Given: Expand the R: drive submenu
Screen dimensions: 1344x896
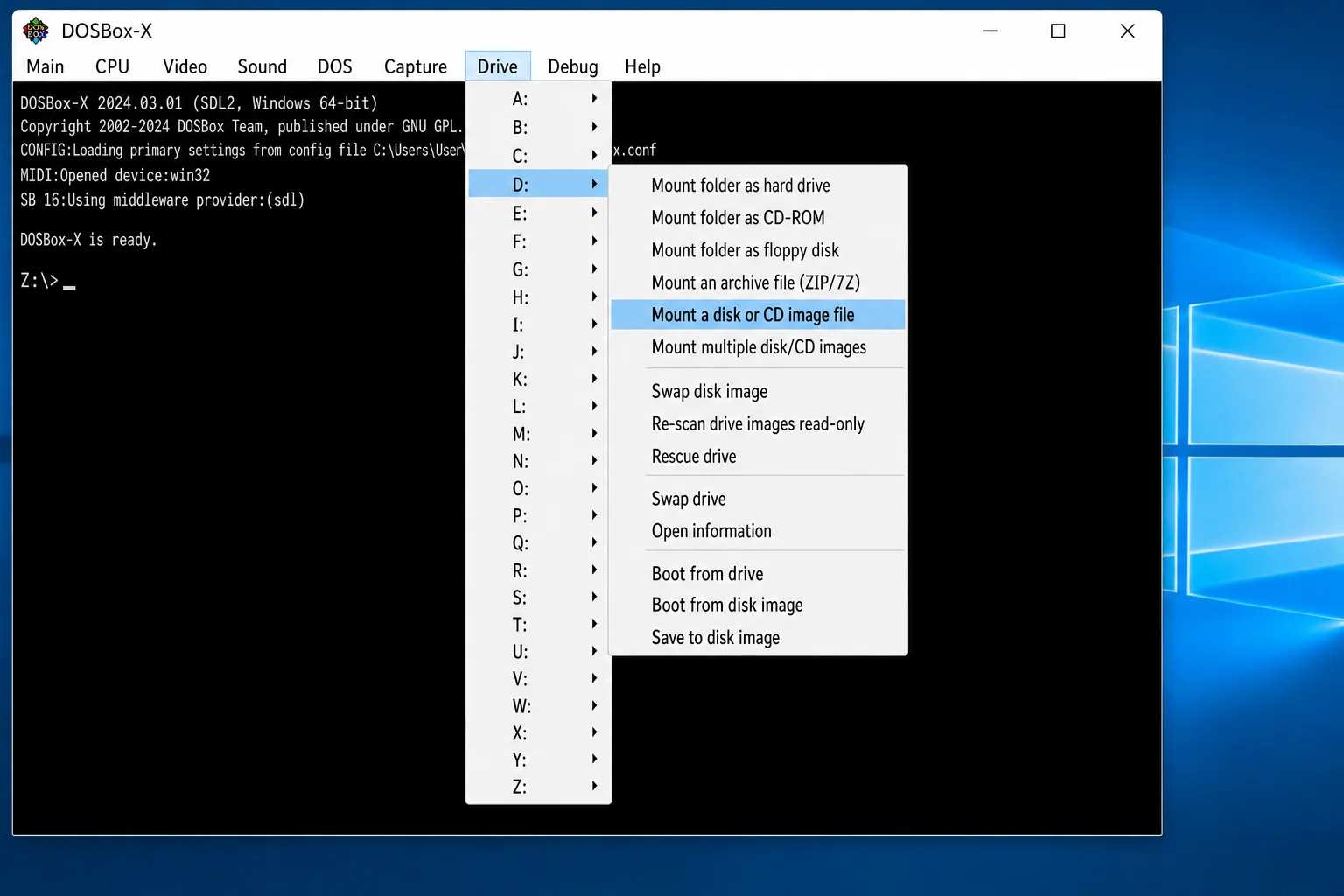Looking at the screenshot, I should [x=538, y=570].
